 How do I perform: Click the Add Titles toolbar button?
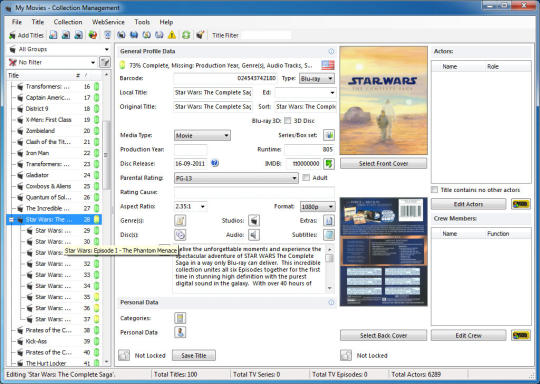tap(27, 35)
